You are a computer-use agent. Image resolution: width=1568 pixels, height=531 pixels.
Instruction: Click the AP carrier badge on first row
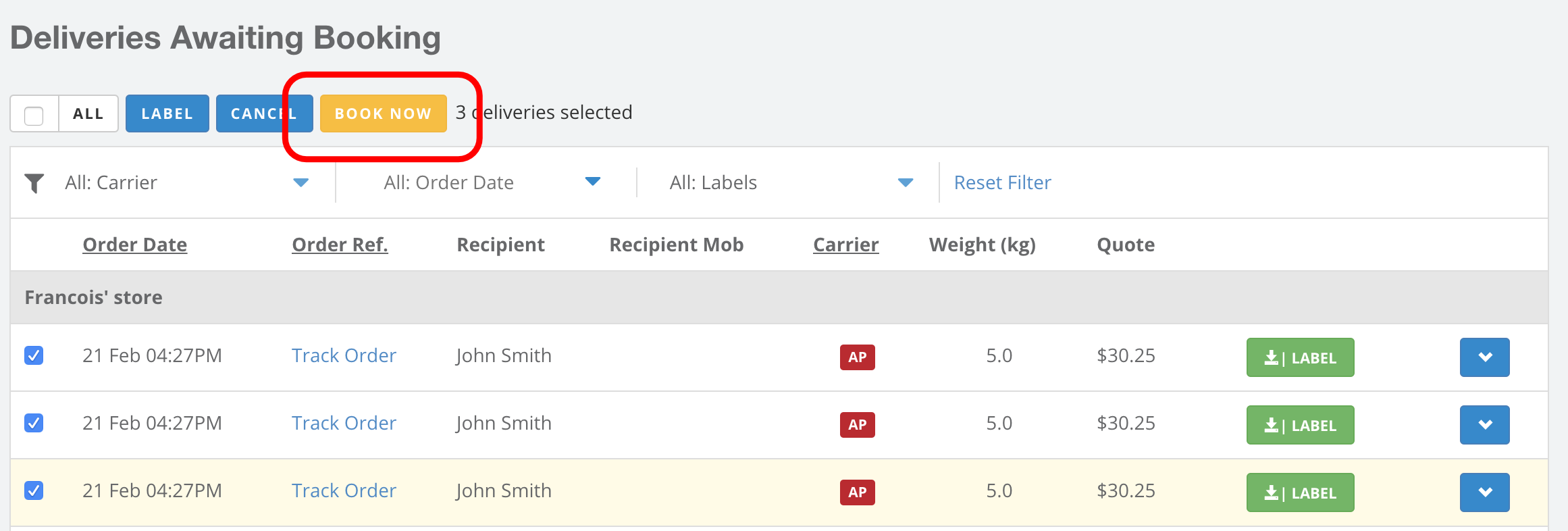856,357
